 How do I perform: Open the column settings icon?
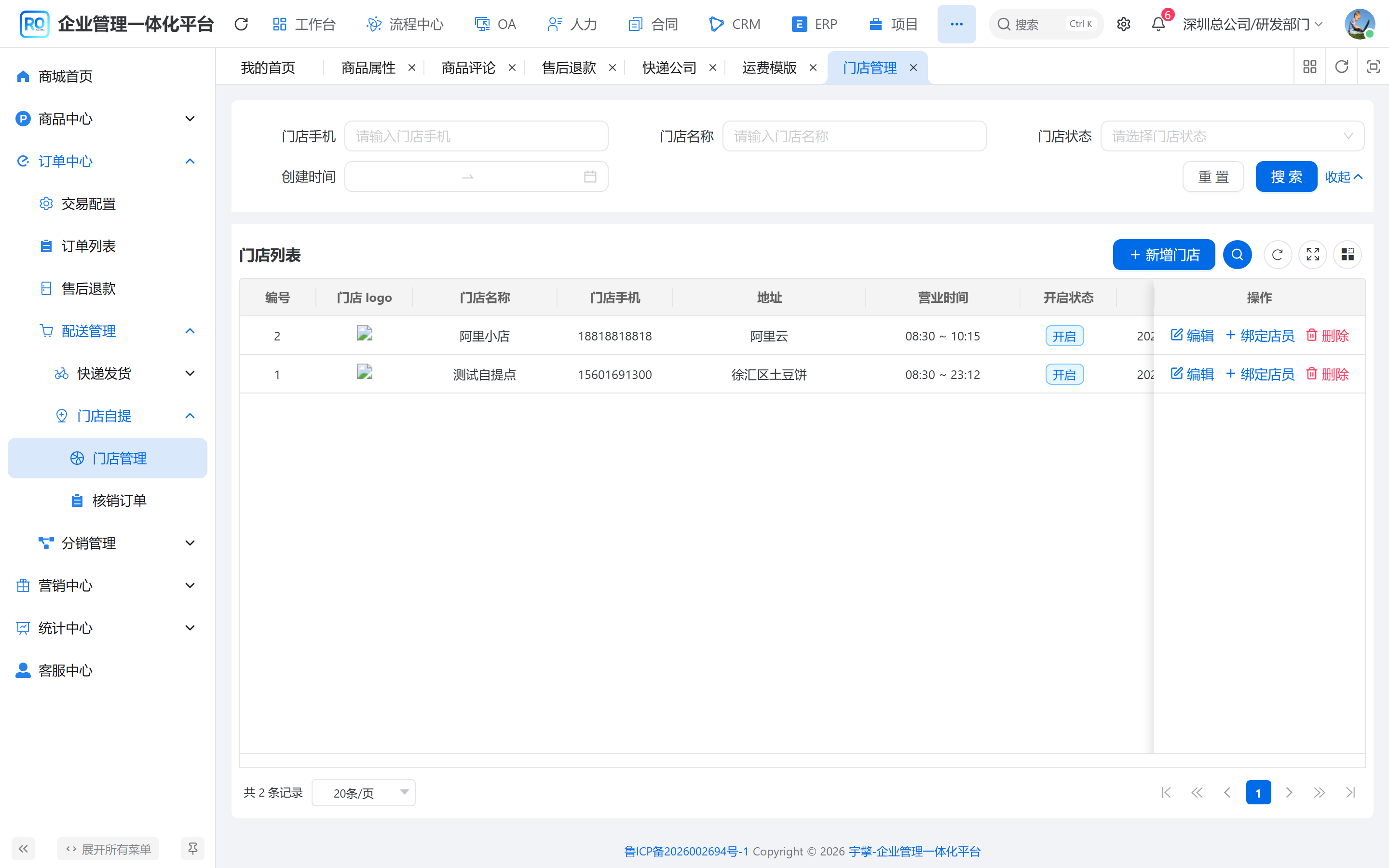(x=1348, y=254)
